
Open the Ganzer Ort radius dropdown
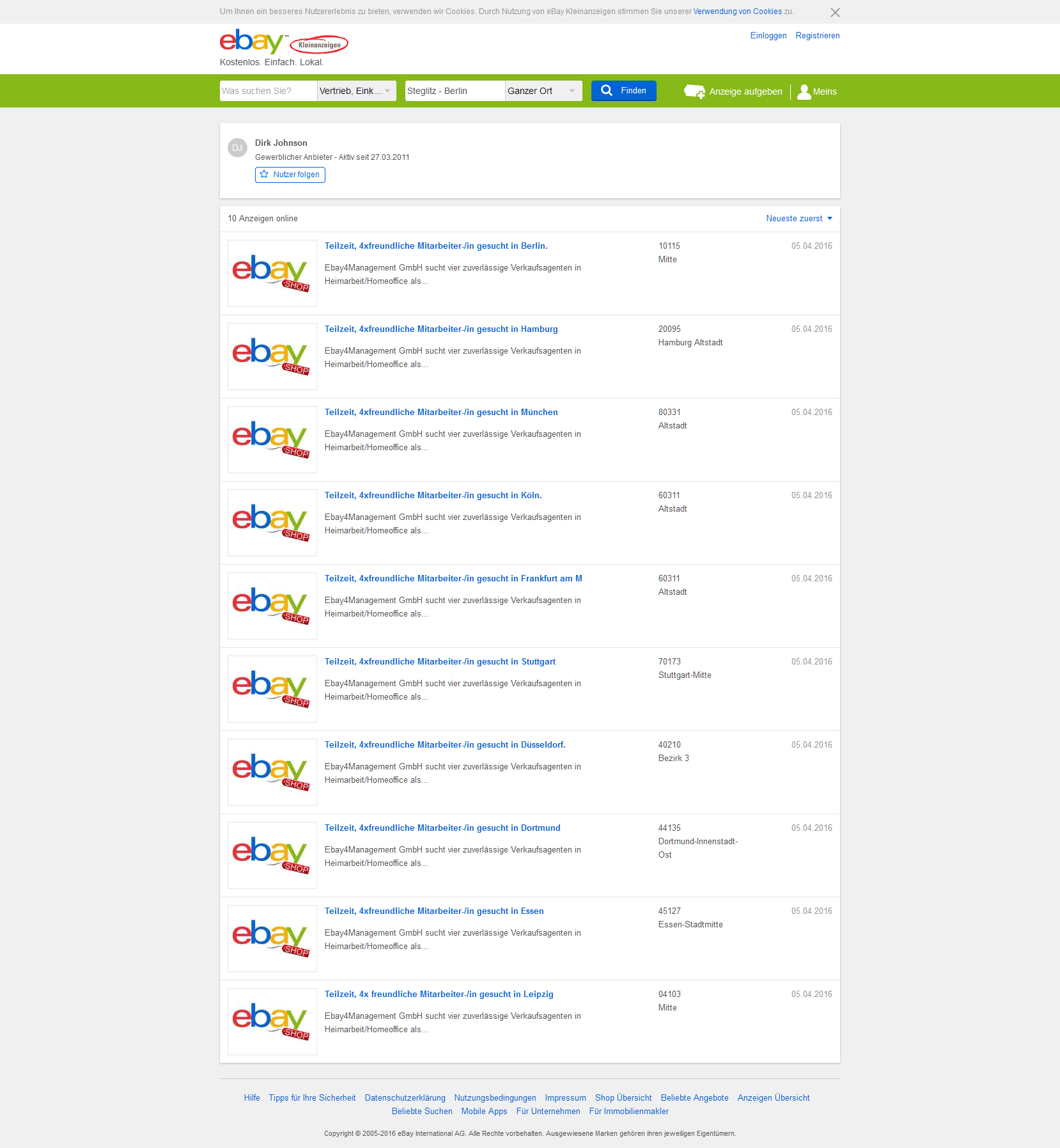543,91
